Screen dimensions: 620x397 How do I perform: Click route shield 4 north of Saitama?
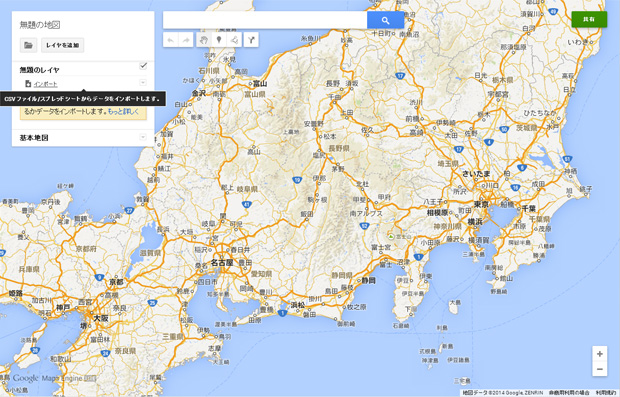(489, 142)
